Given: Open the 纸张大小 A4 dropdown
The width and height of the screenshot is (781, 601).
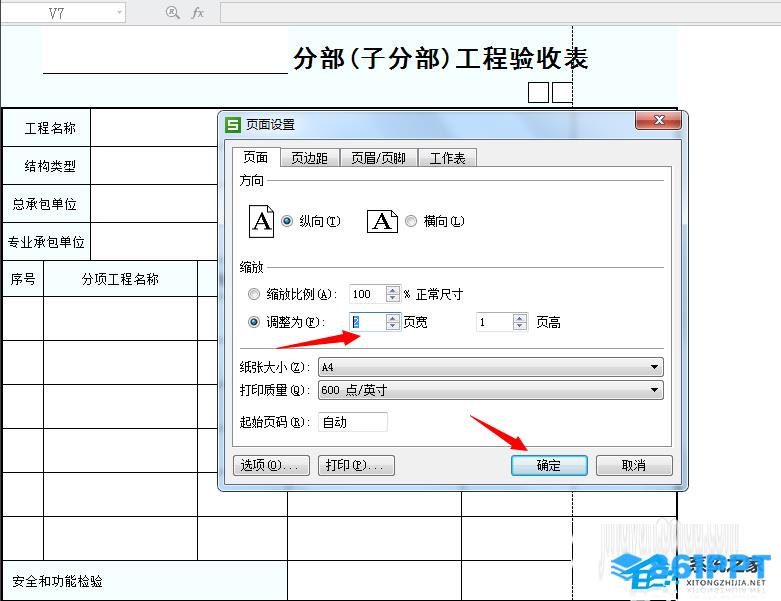Looking at the screenshot, I should (x=654, y=367).
